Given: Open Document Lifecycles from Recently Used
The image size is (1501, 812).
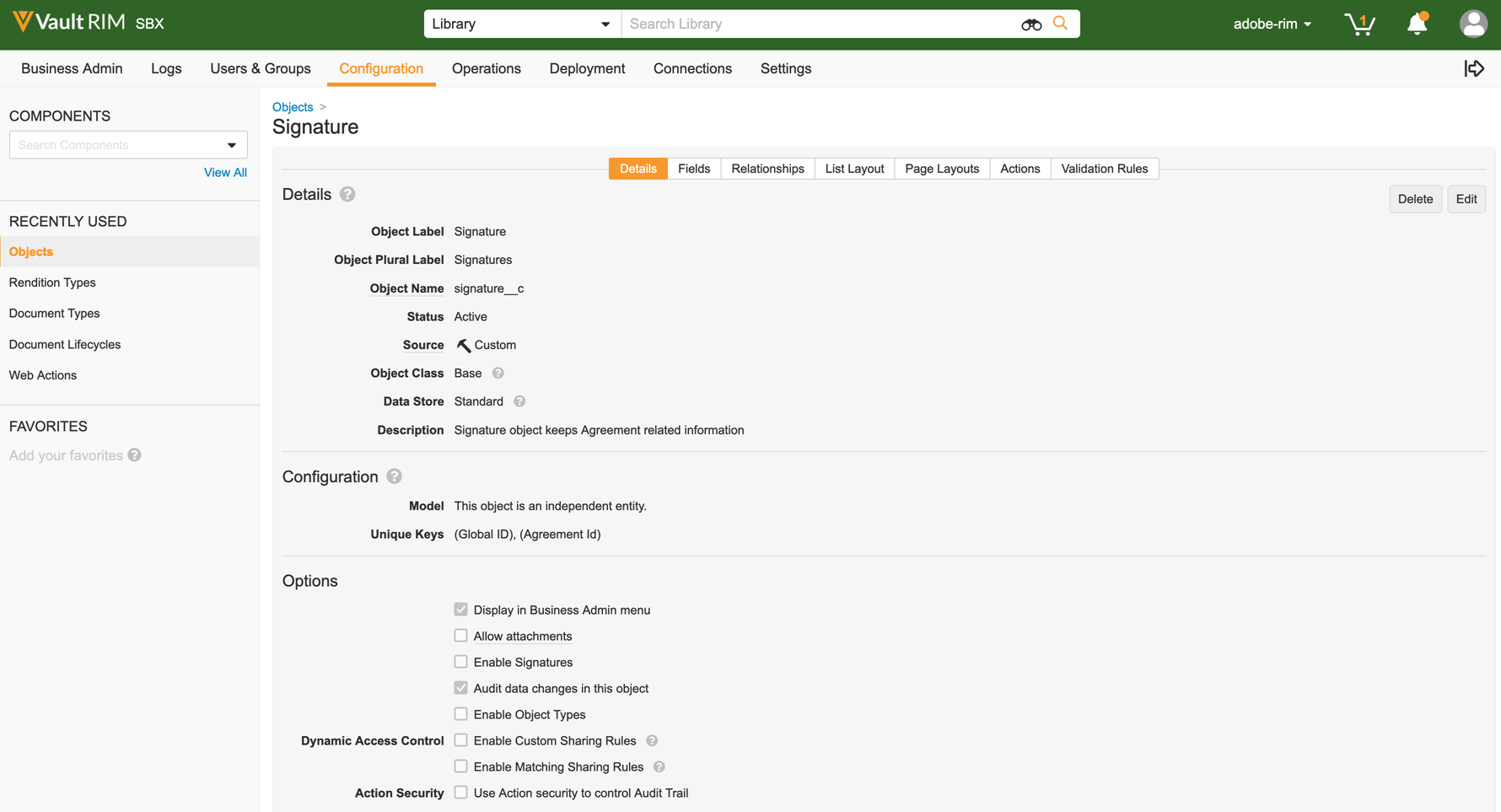Looking at the screenshot, I should 65,345.
